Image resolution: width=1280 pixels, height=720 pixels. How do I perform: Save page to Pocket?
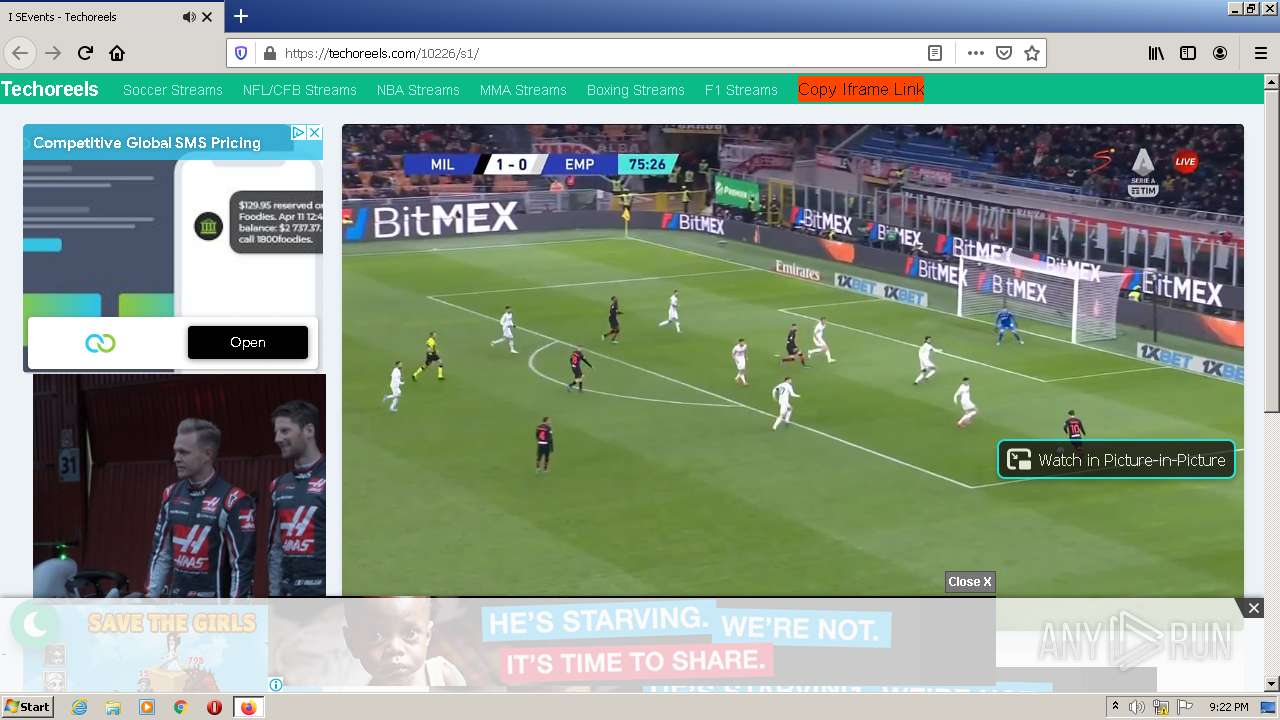click(x=1004, y=53)
